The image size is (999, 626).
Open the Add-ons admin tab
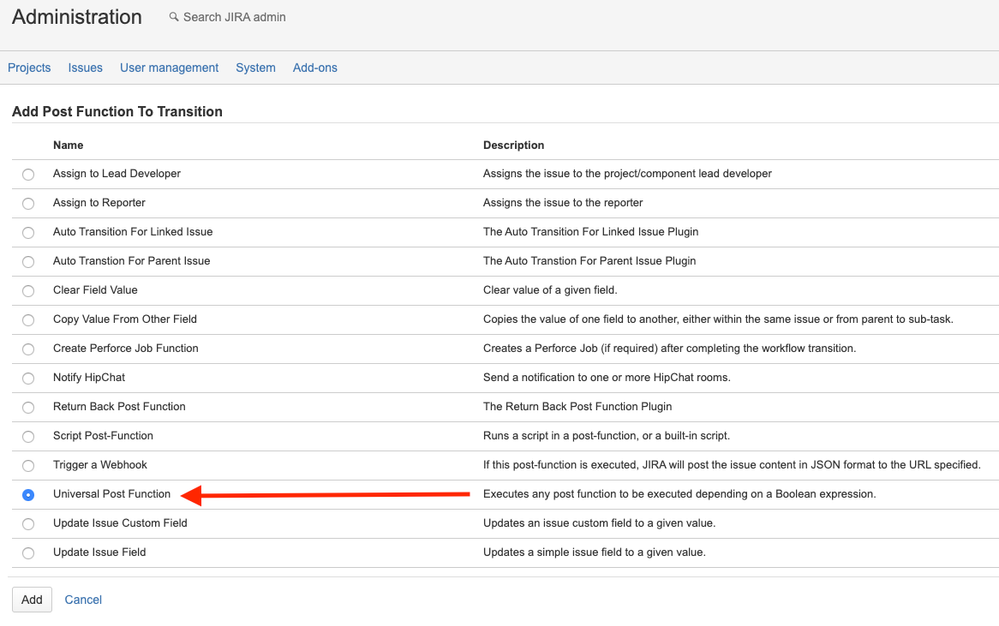coord(315,68)
